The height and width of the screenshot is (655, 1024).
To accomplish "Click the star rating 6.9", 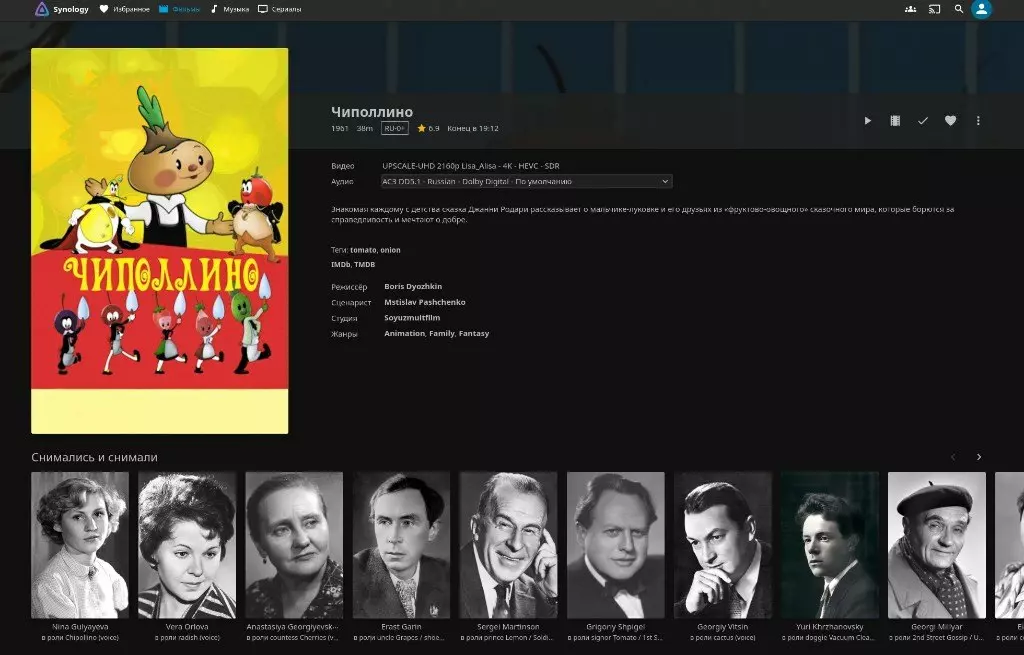I will pyautogui.click(x=428, y=129).
